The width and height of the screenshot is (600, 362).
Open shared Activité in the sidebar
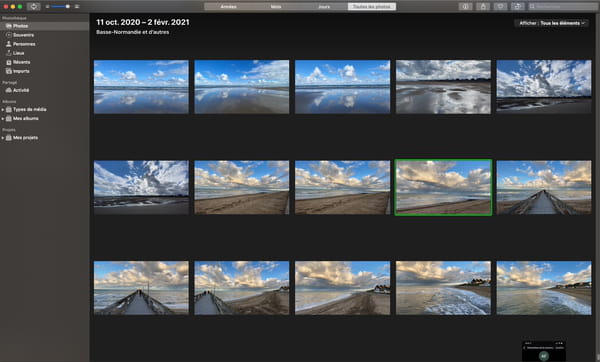(44, 90)
